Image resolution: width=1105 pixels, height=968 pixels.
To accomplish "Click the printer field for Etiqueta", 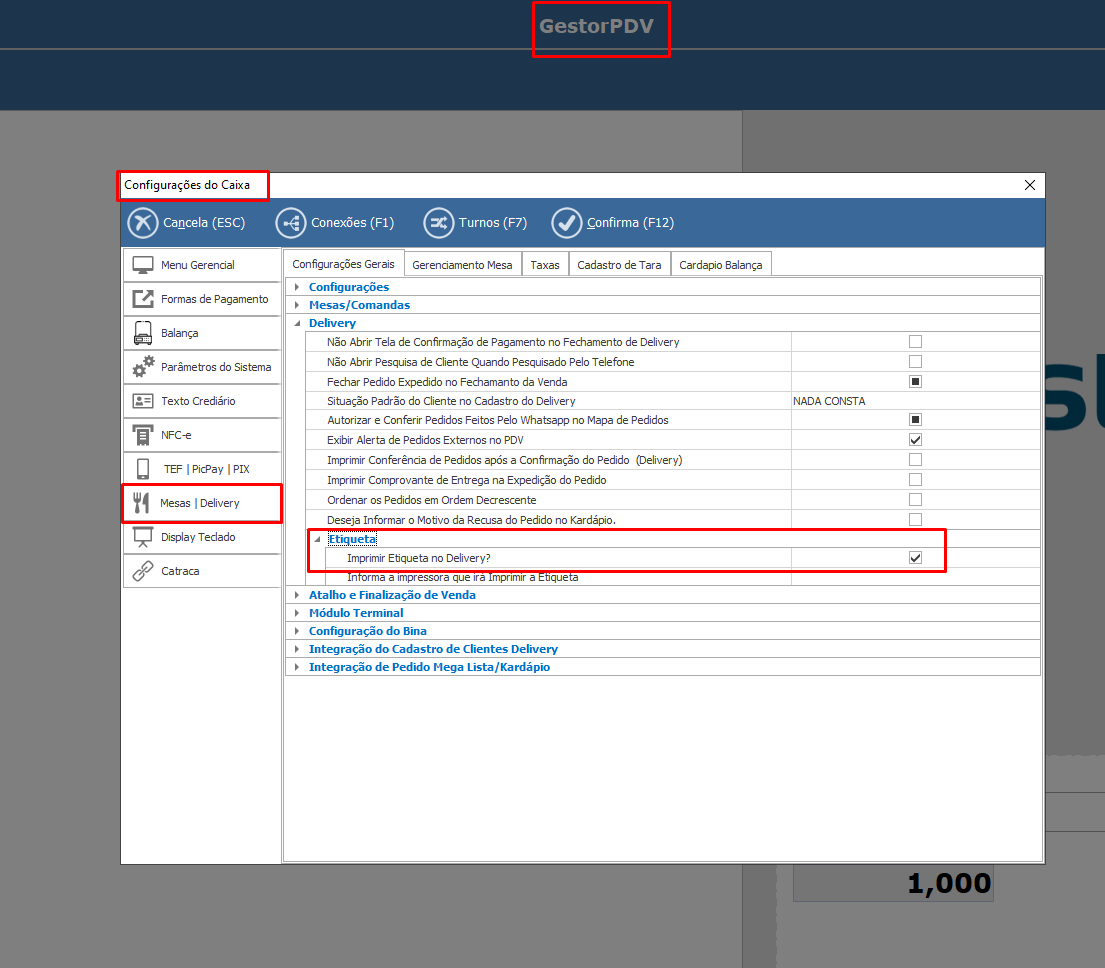I will coord(914,577).
